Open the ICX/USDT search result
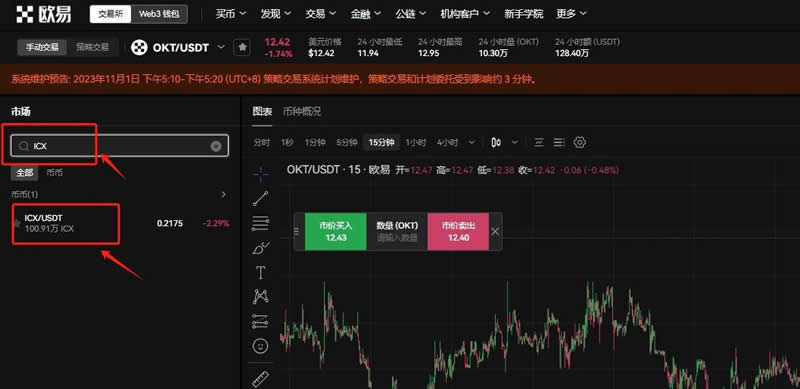 coord(120,224)
